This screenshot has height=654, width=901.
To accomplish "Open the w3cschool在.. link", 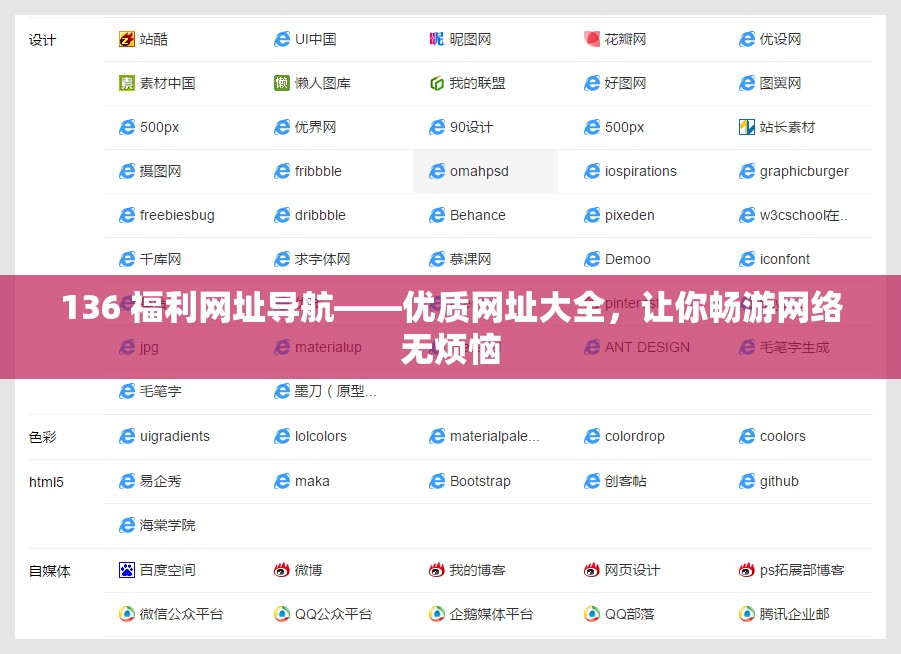I will click(x=803, y=215).
